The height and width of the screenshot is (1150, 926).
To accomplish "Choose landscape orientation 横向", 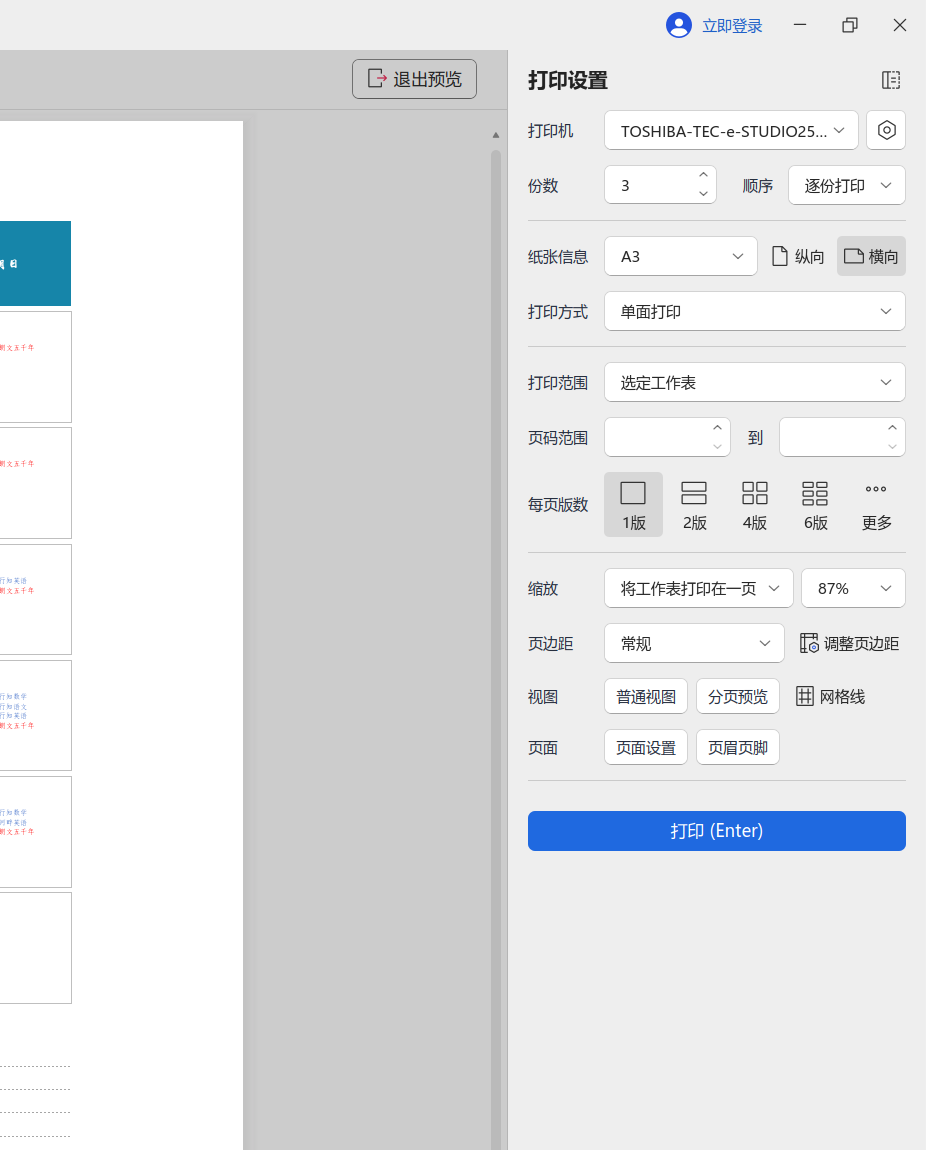I will click(x=871, y=257).
